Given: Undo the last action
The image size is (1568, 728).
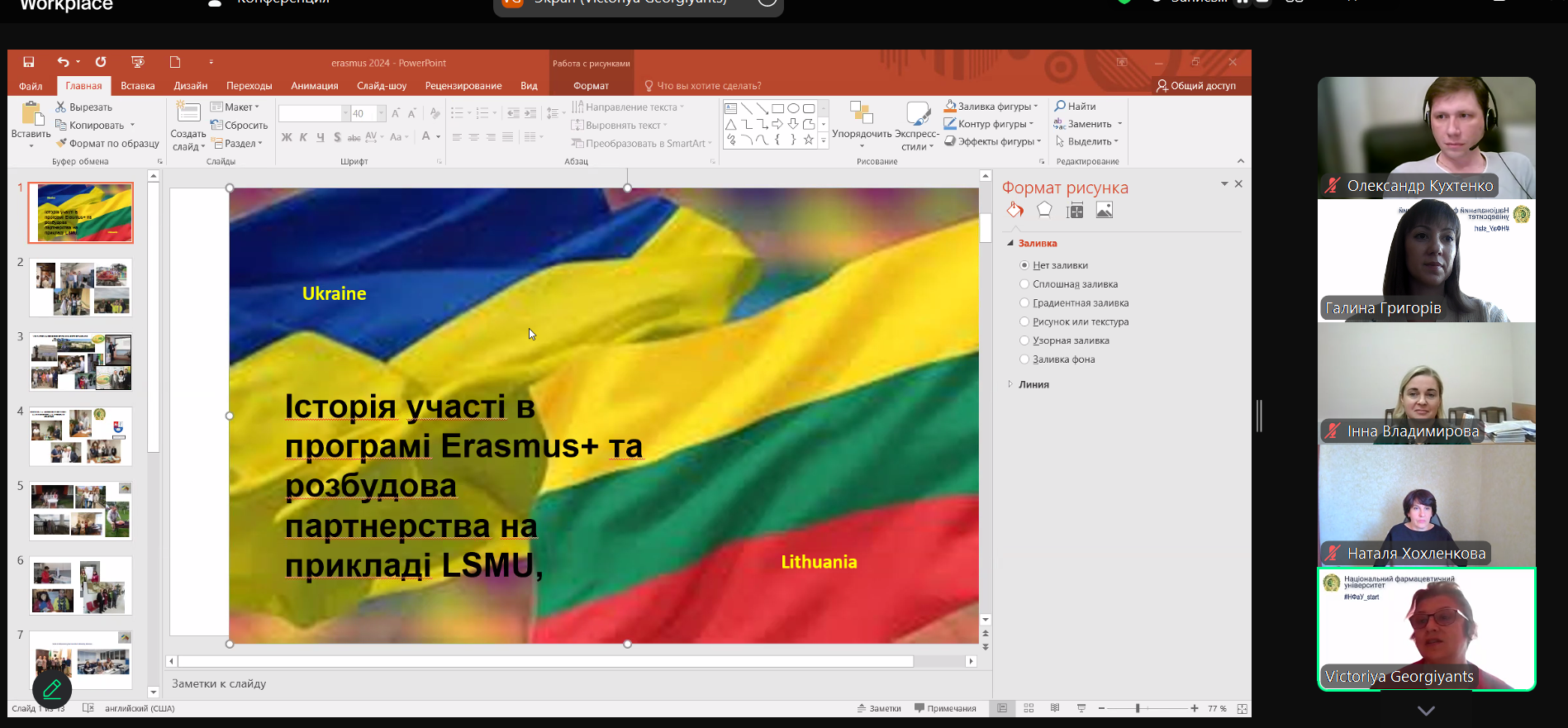Looking at the screenshot, I should point(63,62).
